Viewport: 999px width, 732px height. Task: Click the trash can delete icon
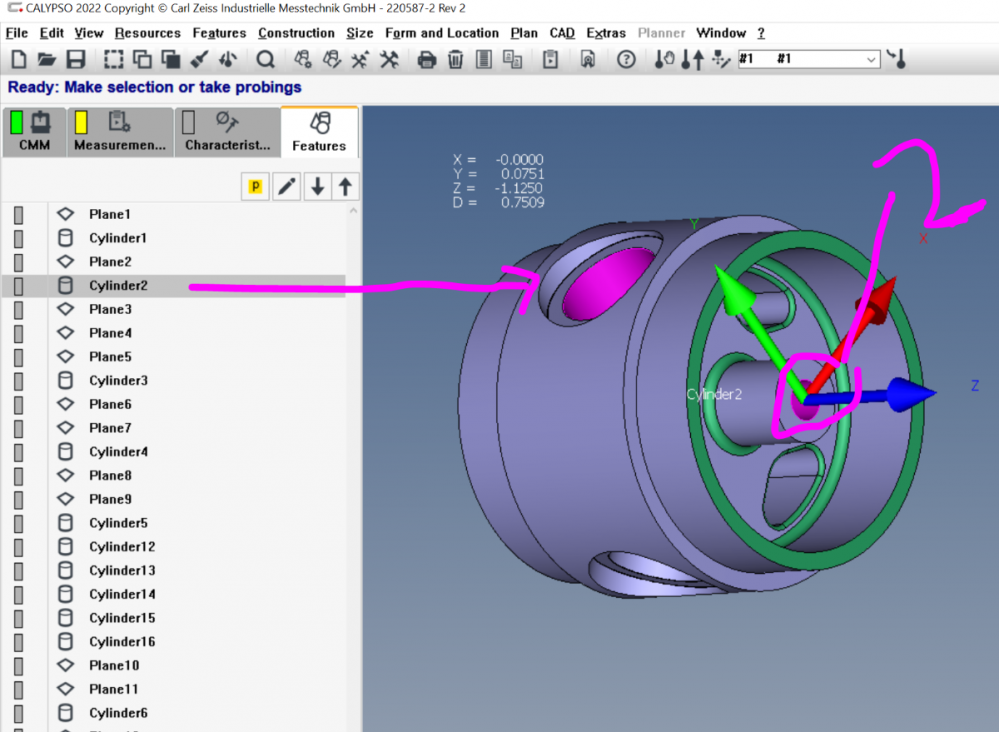[455, 59]
